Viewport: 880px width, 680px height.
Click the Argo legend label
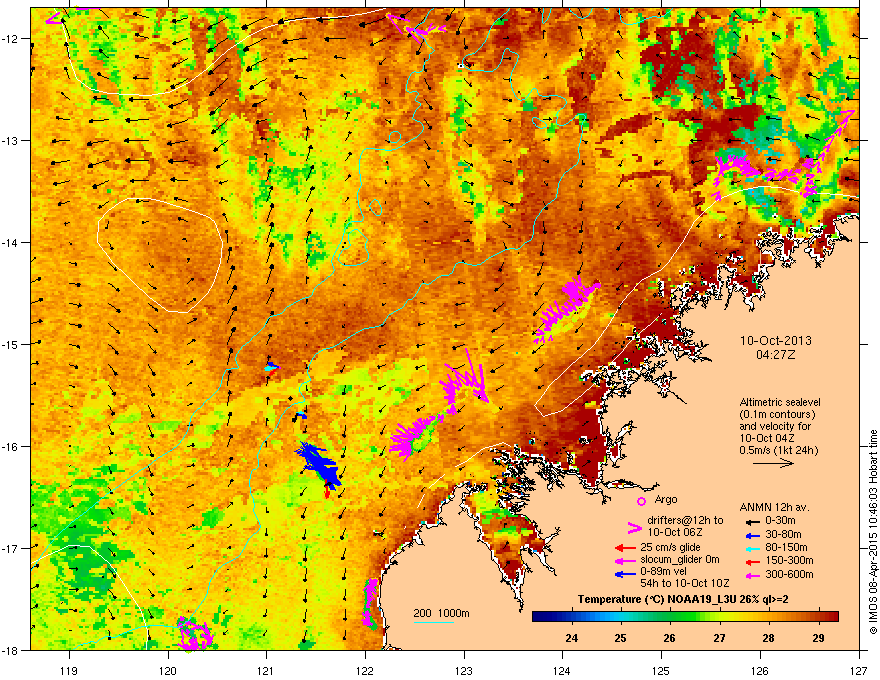(x=666, y=499)
